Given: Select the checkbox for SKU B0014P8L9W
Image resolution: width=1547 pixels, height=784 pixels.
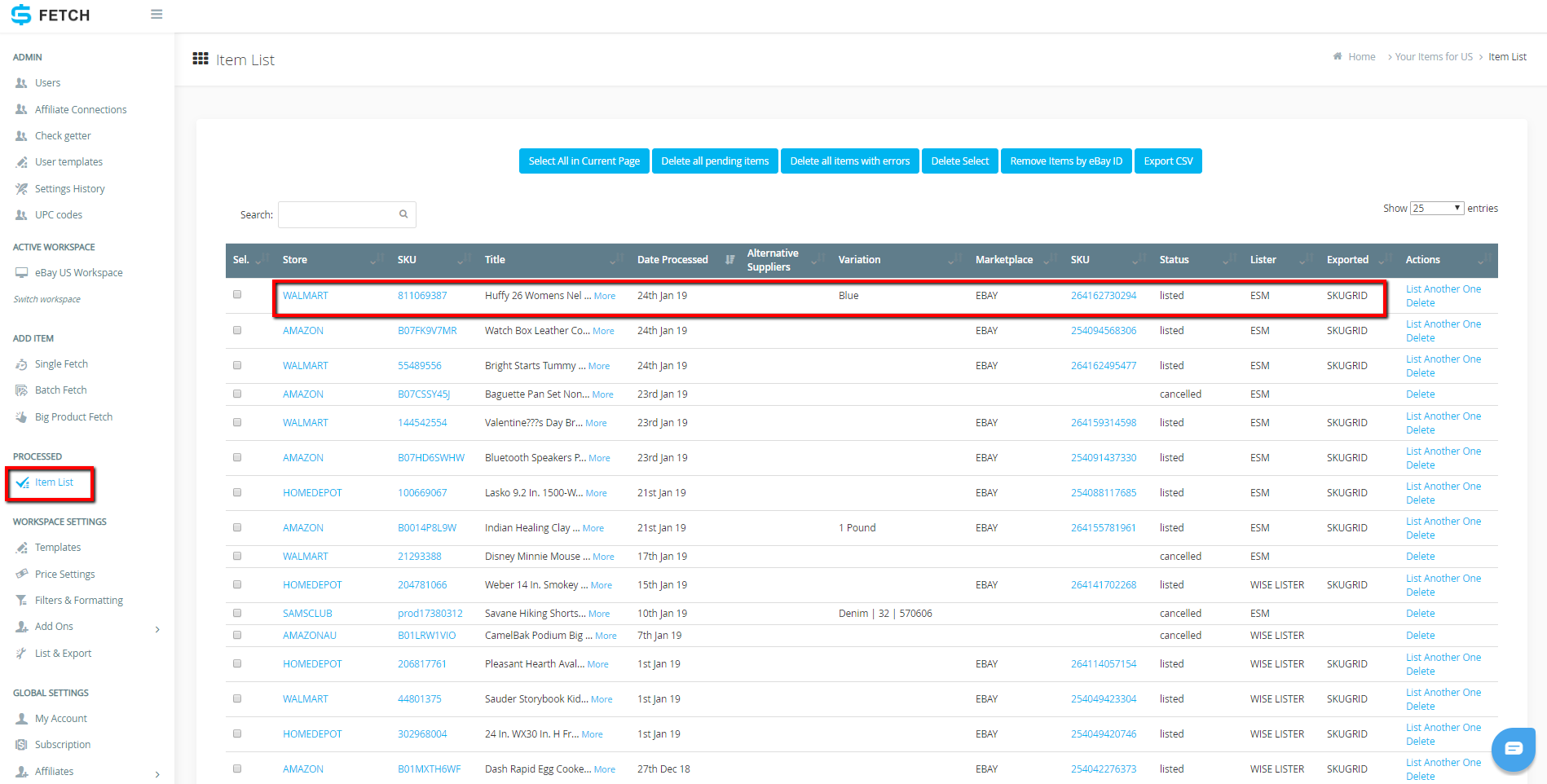Looking at the screenshot, I should coord(237,527).
